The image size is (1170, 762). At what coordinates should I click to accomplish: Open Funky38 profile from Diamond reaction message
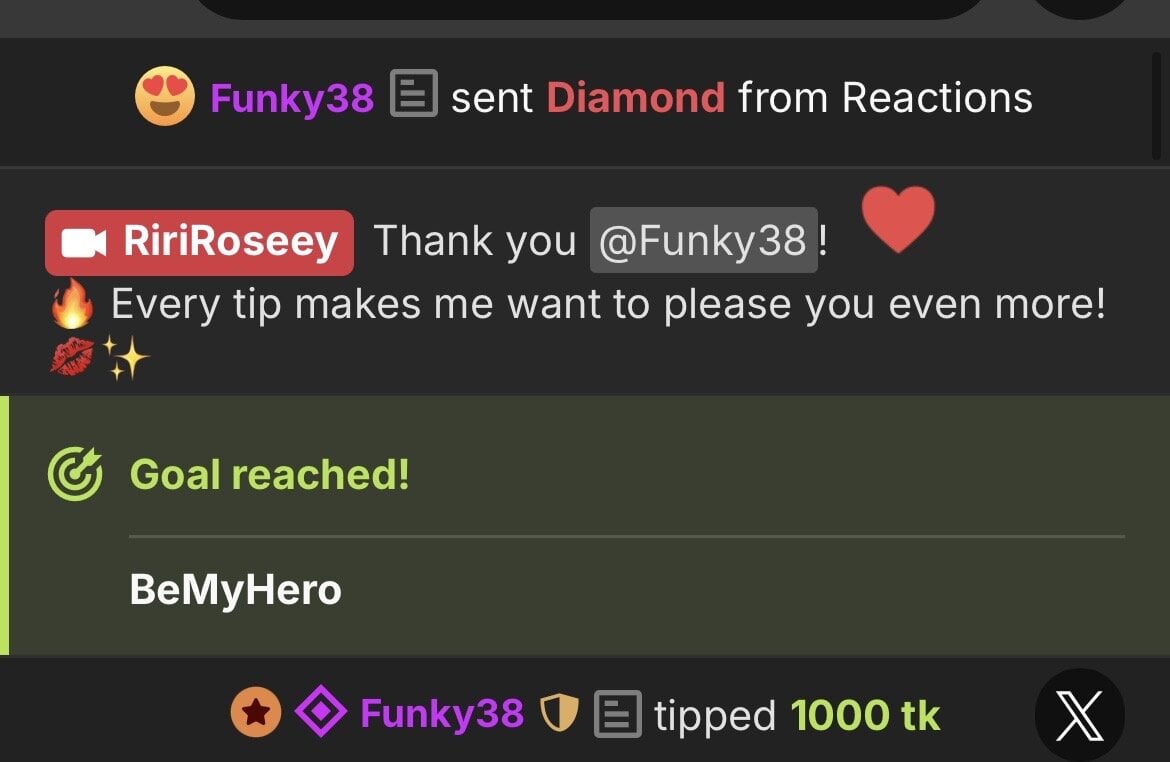point(292,98)
